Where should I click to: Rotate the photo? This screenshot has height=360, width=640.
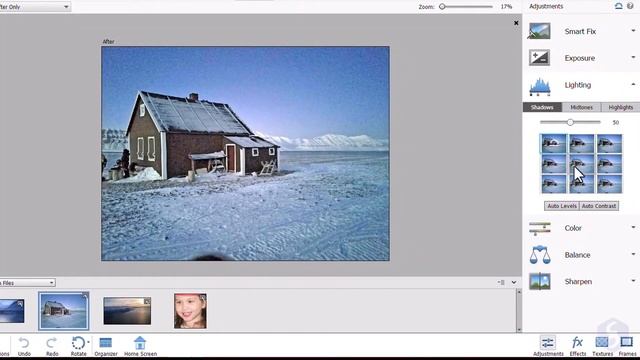click(x=78, y=346)
